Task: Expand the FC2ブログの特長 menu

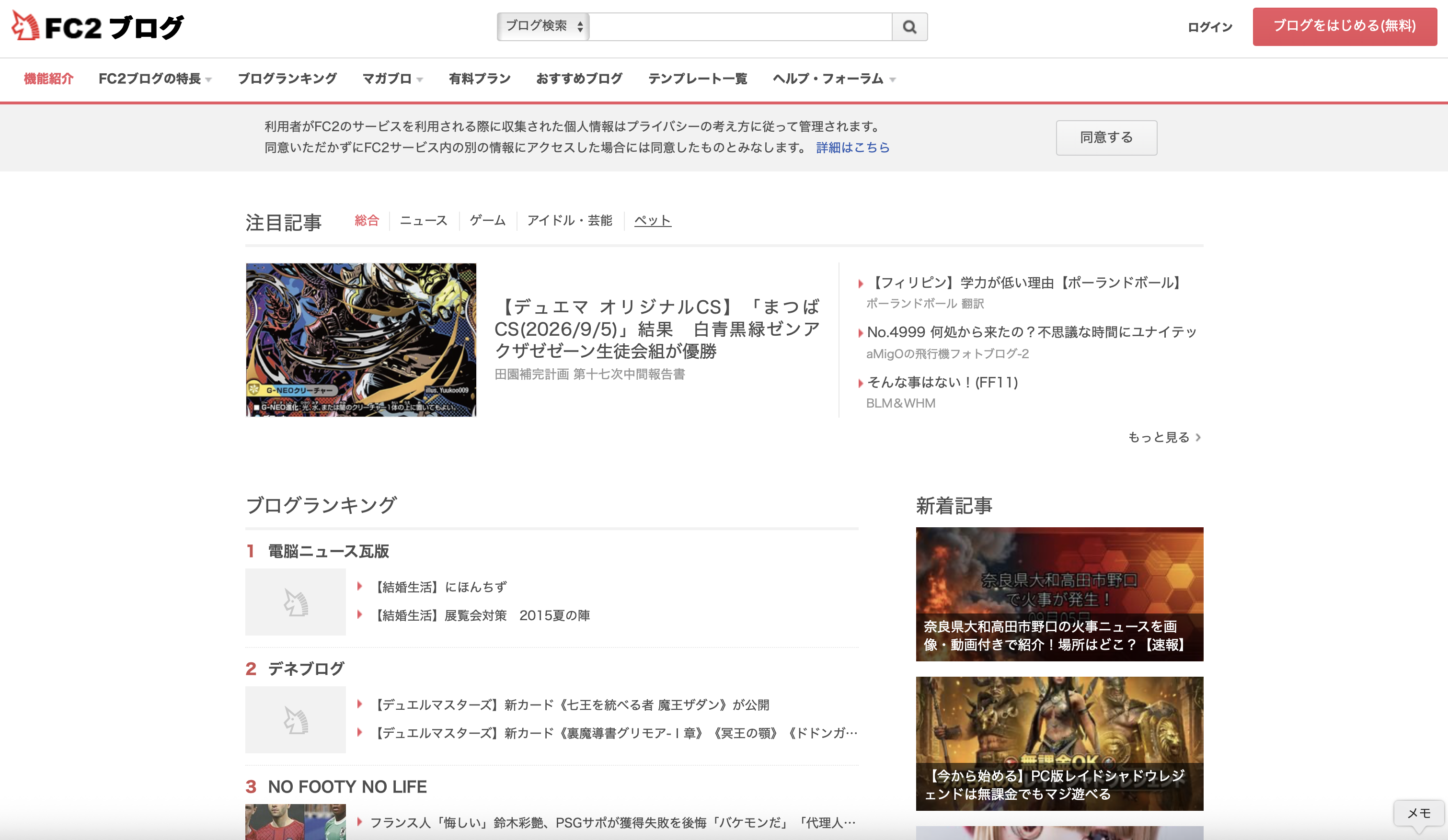Action: click(x=155, y=79)
